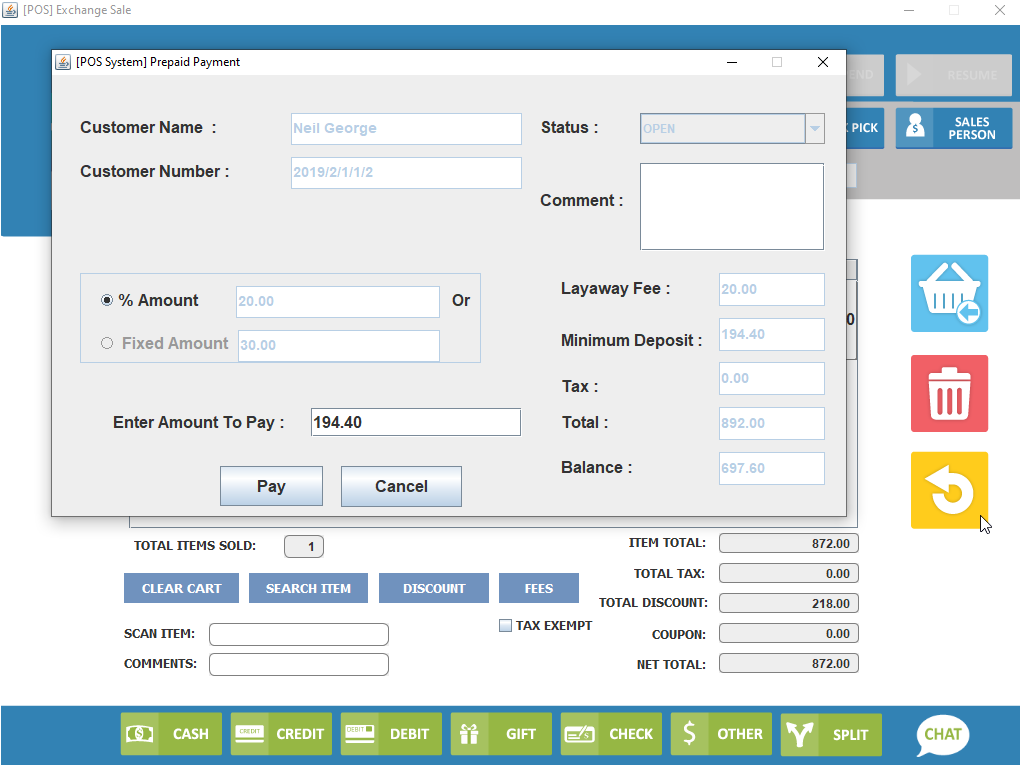1020x765 pixels.
Task: Click the Total Tax value box
Action: click(x=788, y=573)
